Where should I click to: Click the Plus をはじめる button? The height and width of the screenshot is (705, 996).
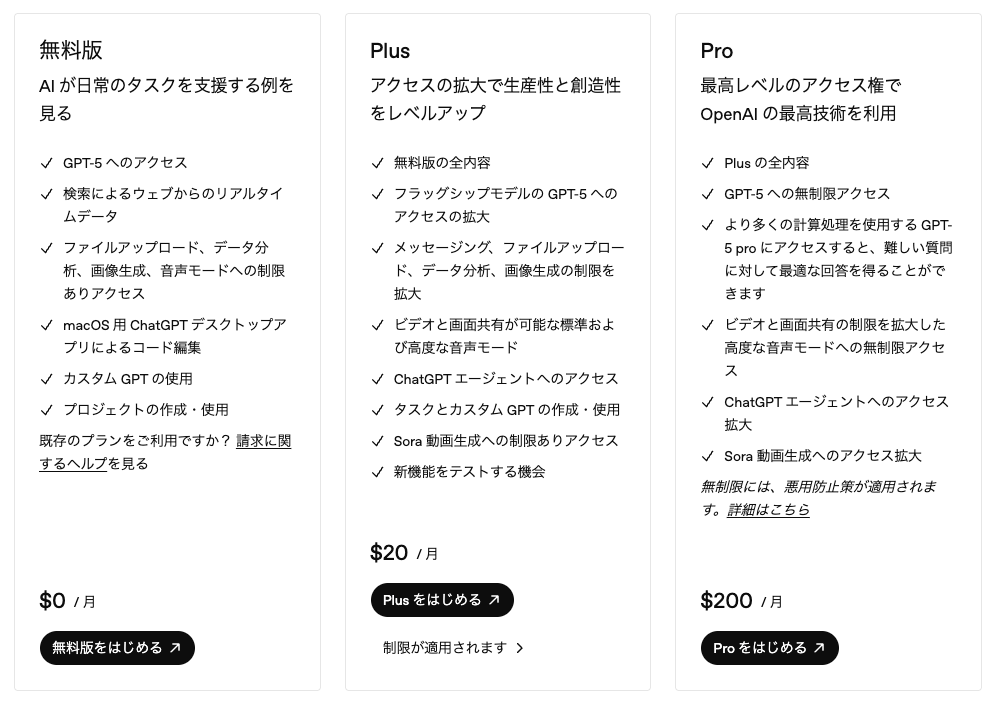point(441,600)
